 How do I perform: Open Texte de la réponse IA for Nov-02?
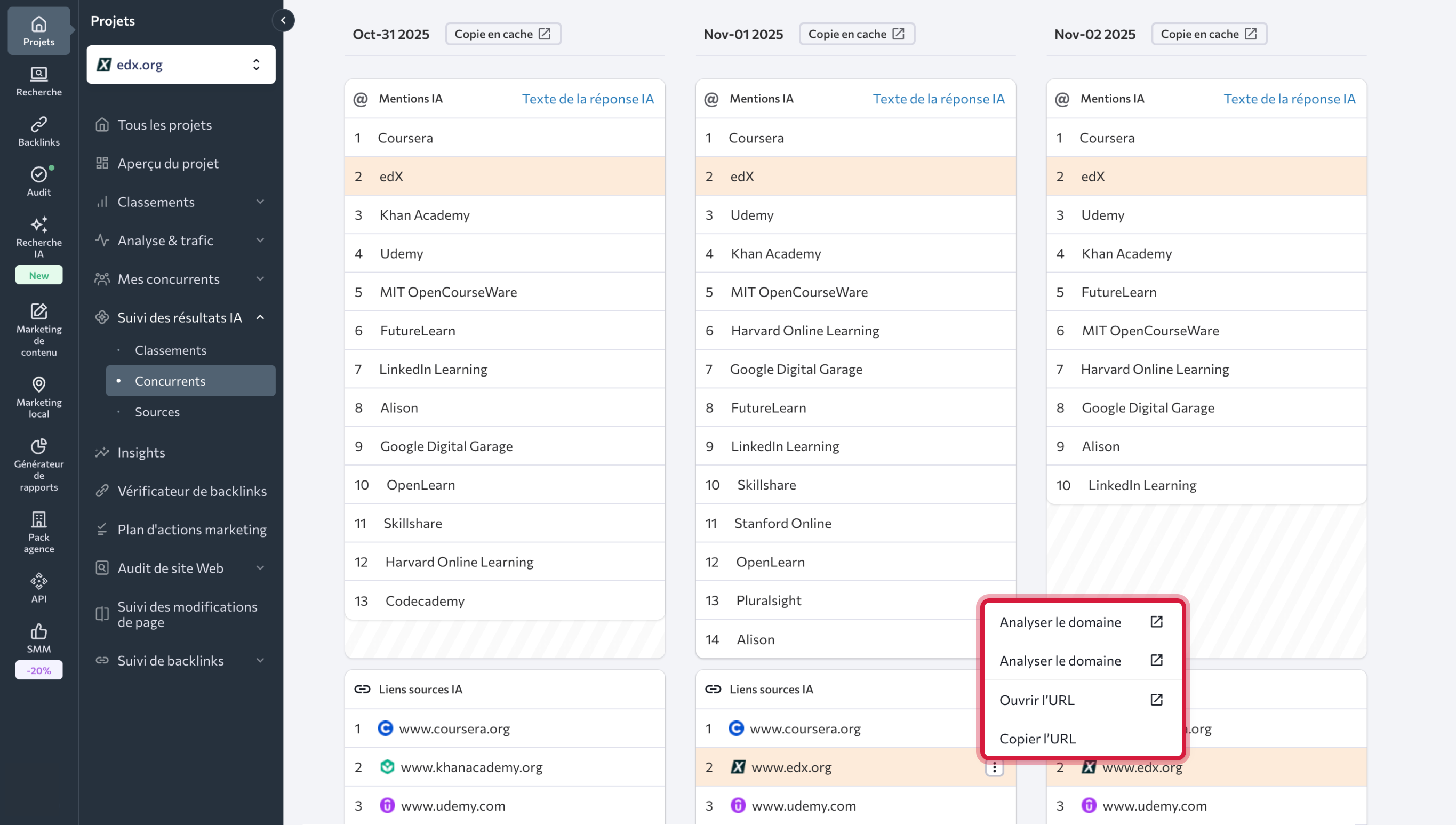pyautogui.click(x=1289, y=99)
